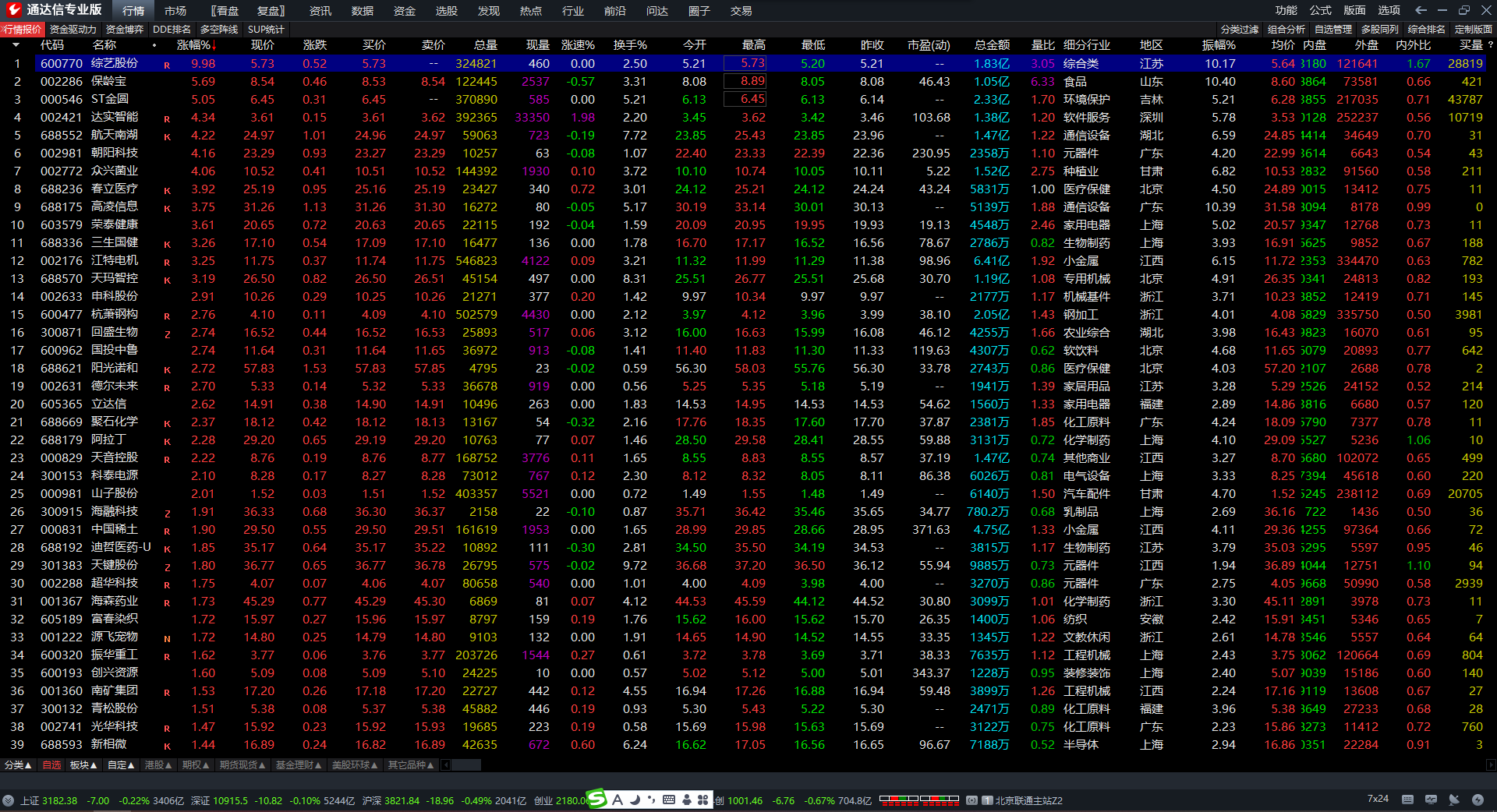Click the question mark help icon beside 买量
This screenshot has width=1497, height=812.
point(1490,45)
